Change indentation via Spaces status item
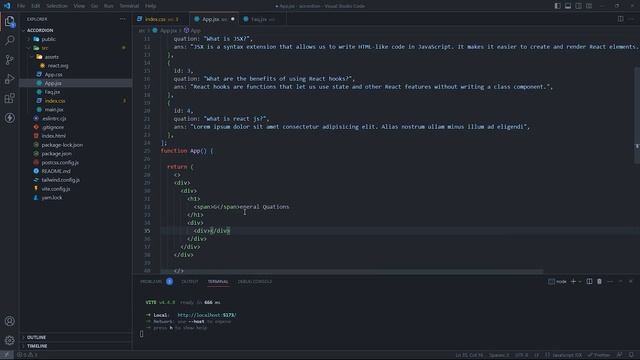This screenshot has width=640, height=360. [499, 355]
